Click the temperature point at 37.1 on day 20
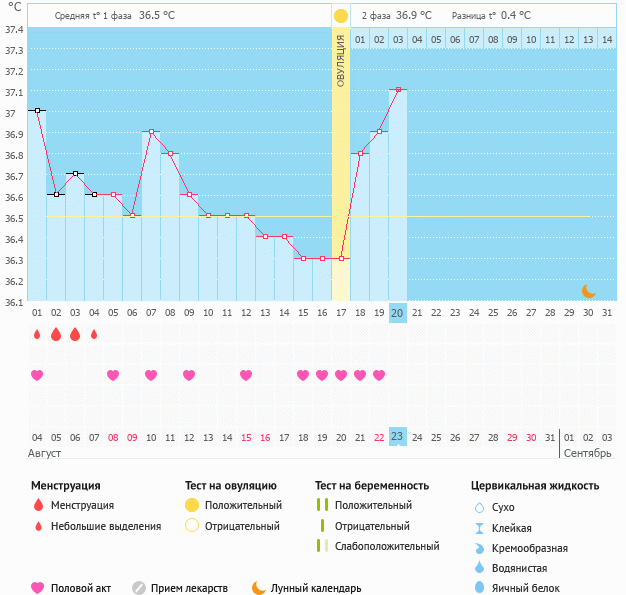 (398, 90)
